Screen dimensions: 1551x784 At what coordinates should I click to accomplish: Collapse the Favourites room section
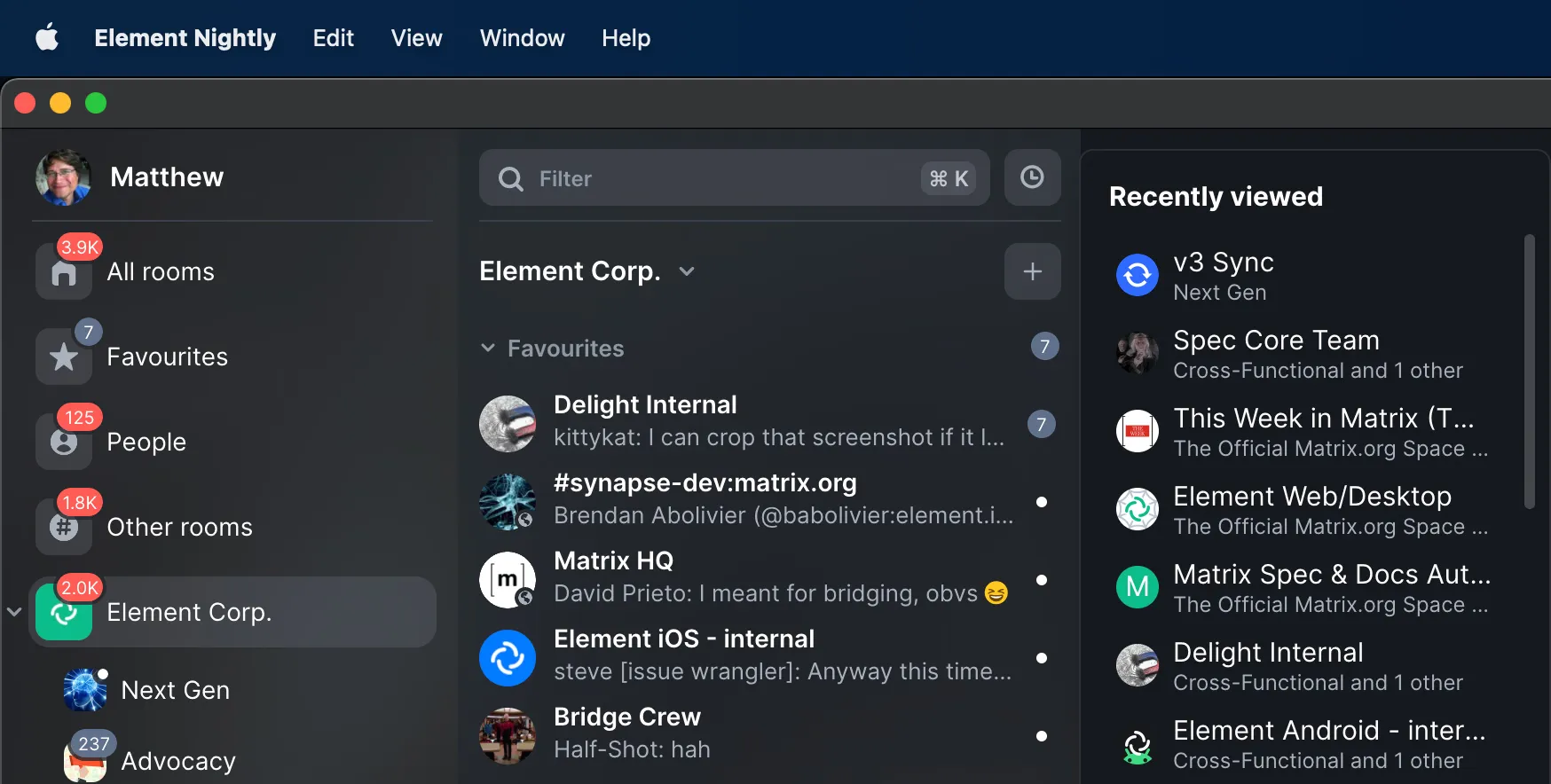(x=487, y=348)
